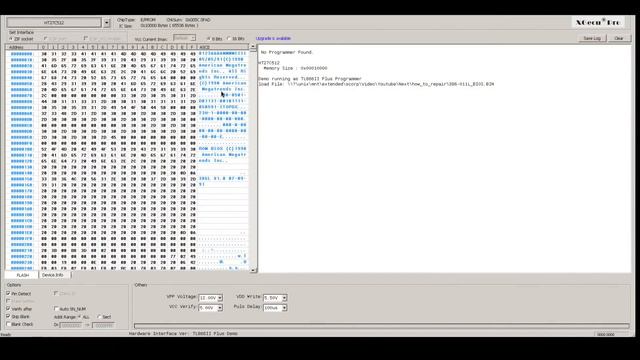
Task: Expand the chip list dropdown arrow
Action: coord(107,23)
